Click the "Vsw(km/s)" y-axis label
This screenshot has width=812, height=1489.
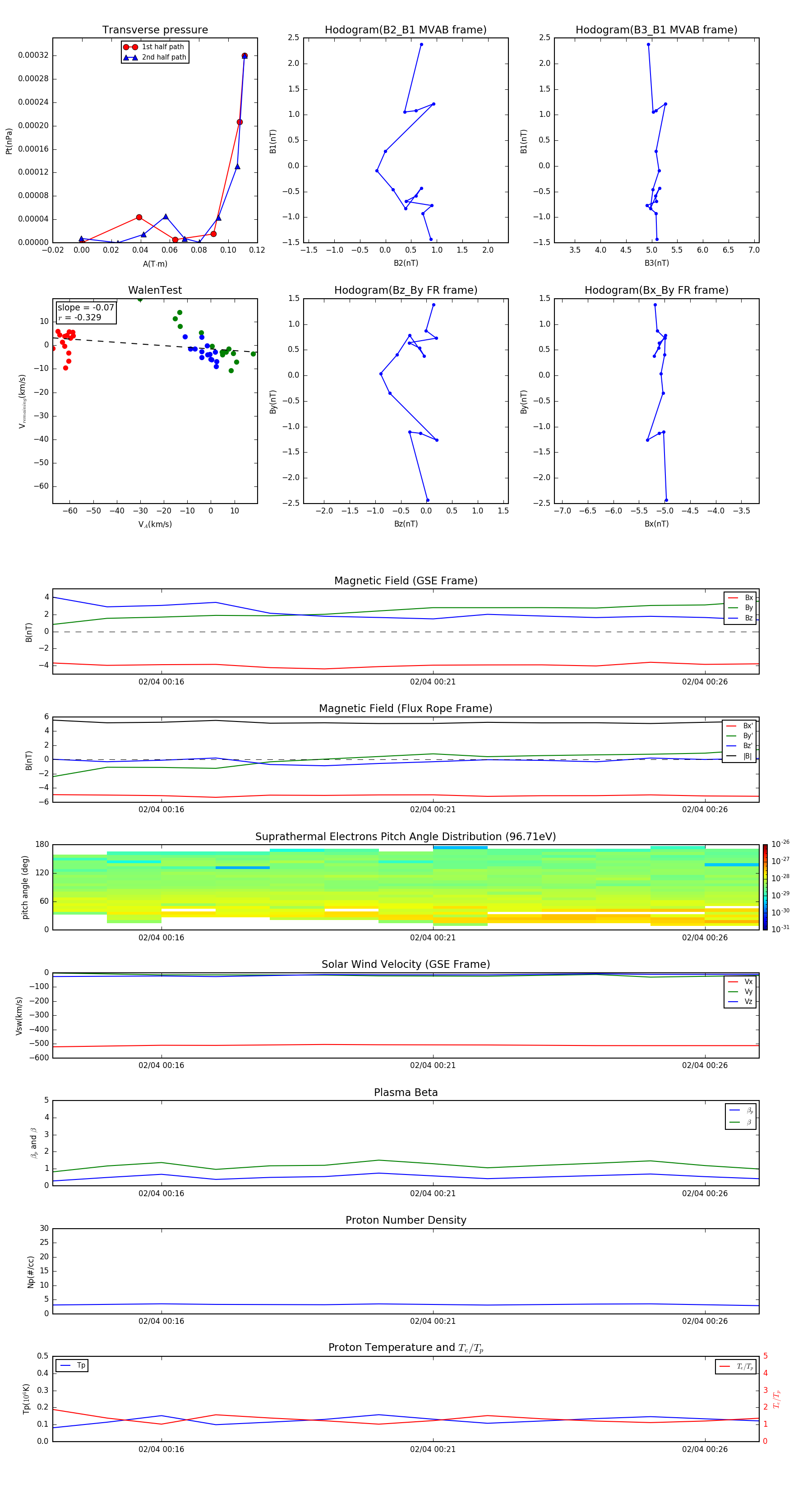coord(19,1016)
